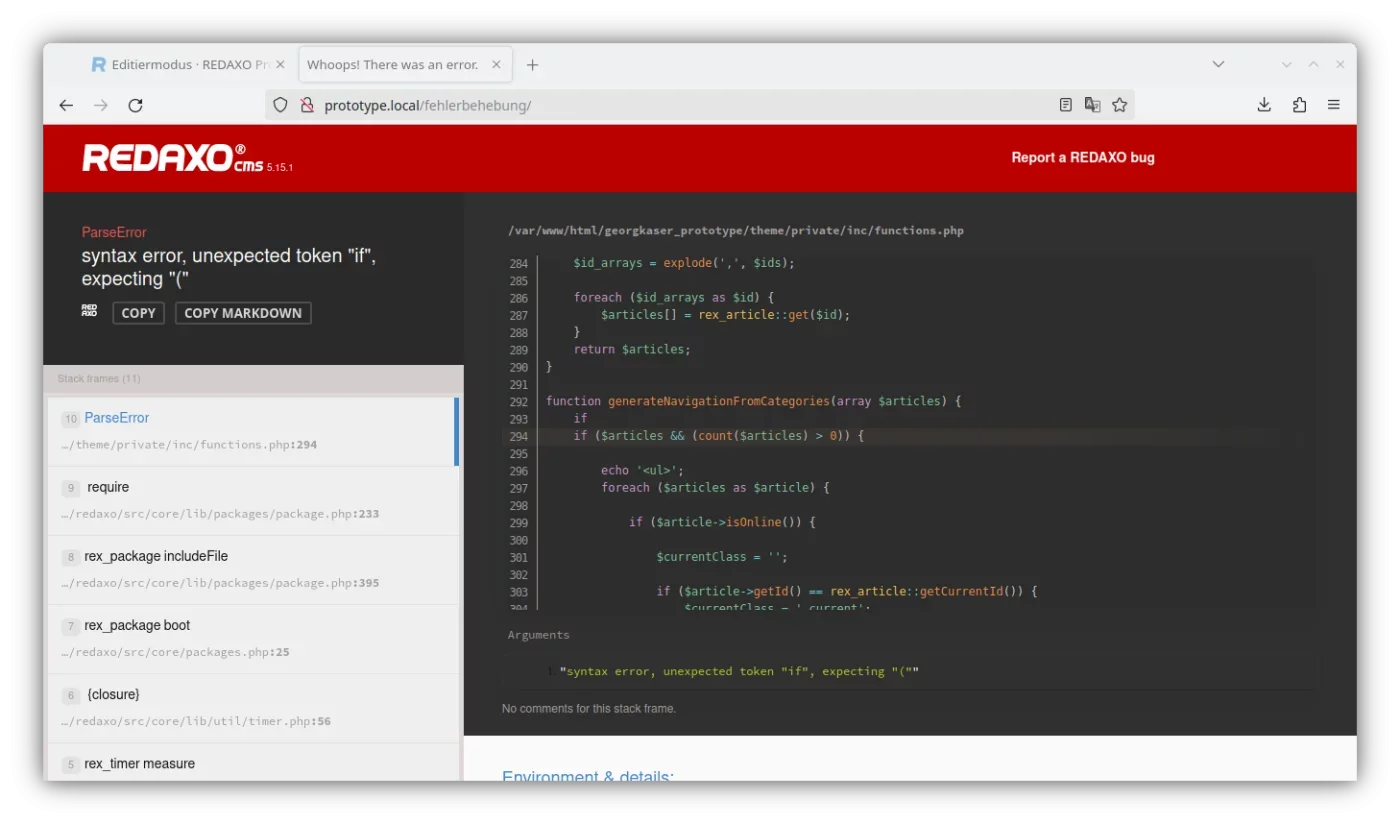Click ParseError title in left panel
The width and height of the screenshot is (1400, 824).
(114, 232)
